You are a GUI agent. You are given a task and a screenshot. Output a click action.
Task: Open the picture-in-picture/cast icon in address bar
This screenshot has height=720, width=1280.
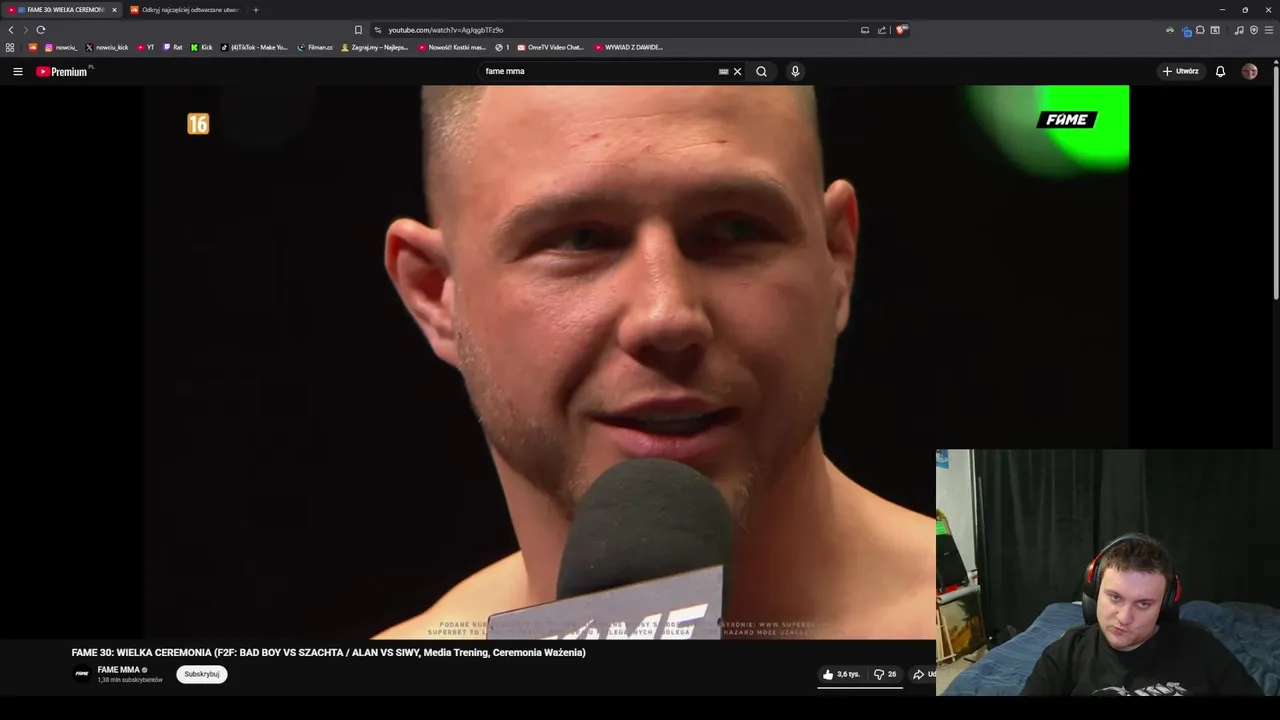tap(865, 30)
